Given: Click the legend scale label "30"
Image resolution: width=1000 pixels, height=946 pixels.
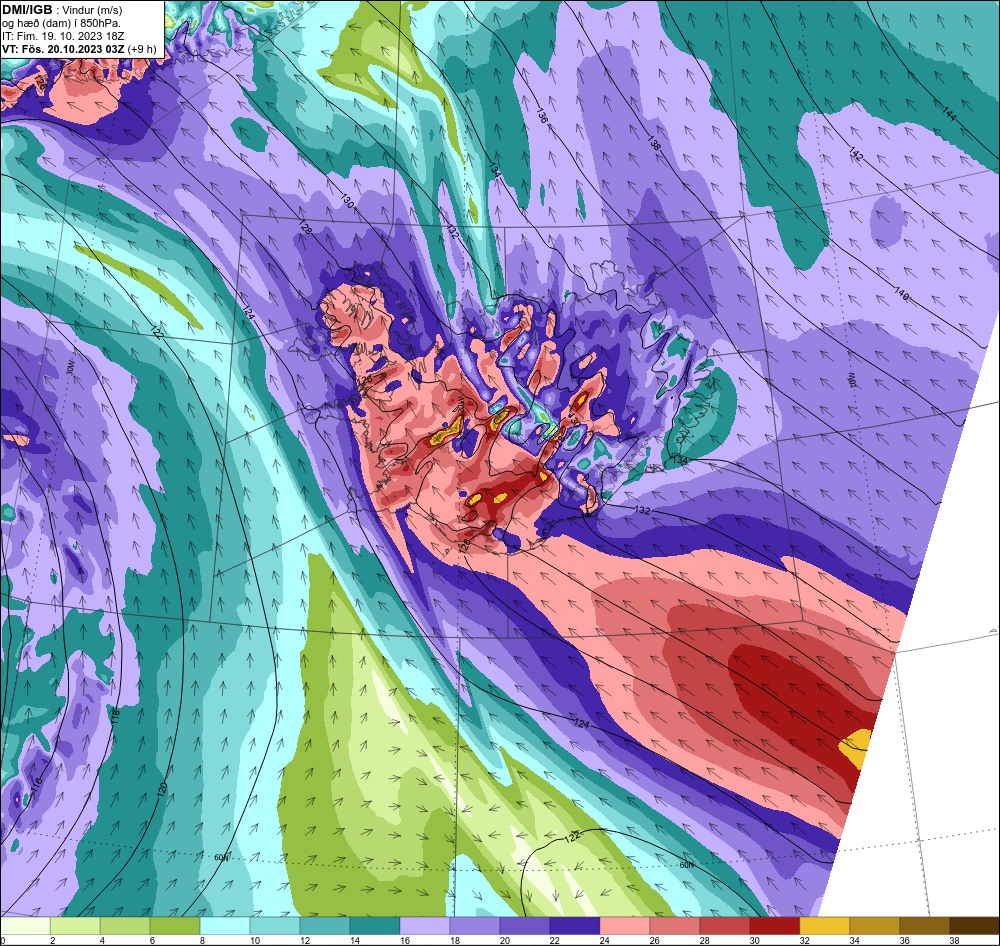Looking at the screenshot, I should click(x=754, y=940).
